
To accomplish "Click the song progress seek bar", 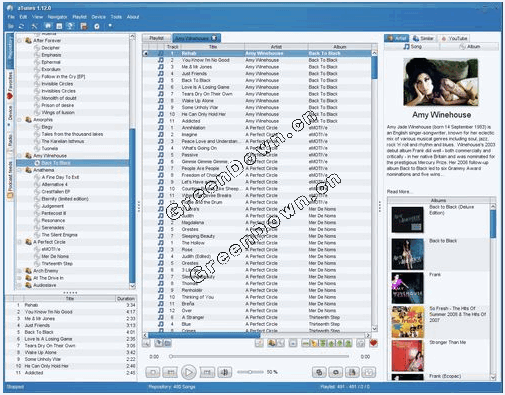I will pyautogui.click(x=259, y=356).
